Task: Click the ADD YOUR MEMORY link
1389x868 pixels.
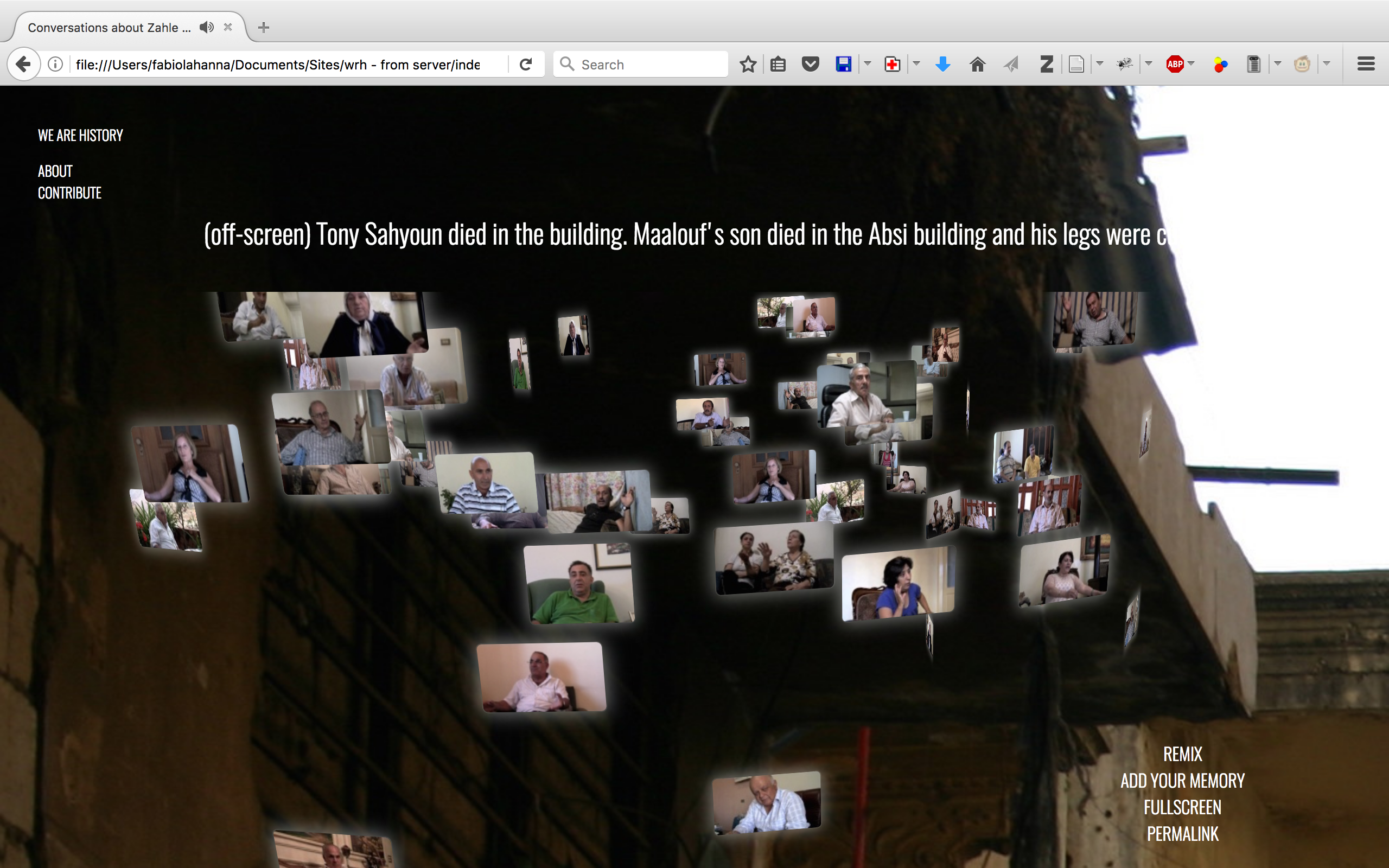Action: (1182, 781)
